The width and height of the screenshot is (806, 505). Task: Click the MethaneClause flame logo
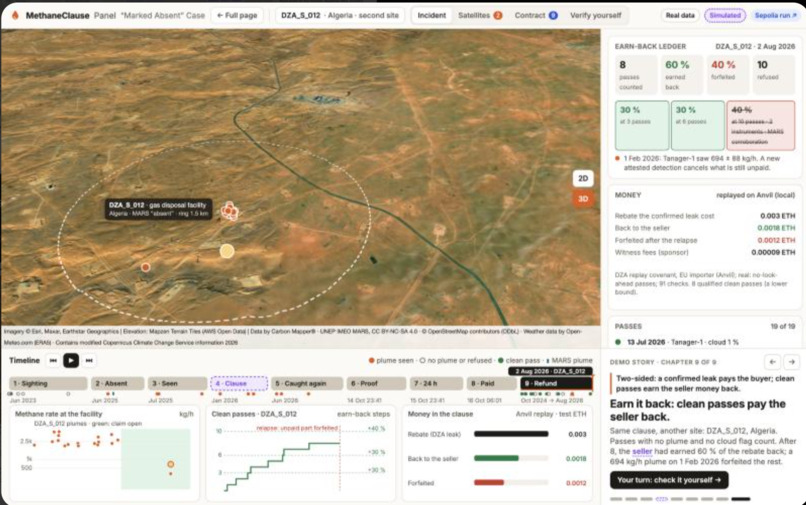(x=15, y=15)
